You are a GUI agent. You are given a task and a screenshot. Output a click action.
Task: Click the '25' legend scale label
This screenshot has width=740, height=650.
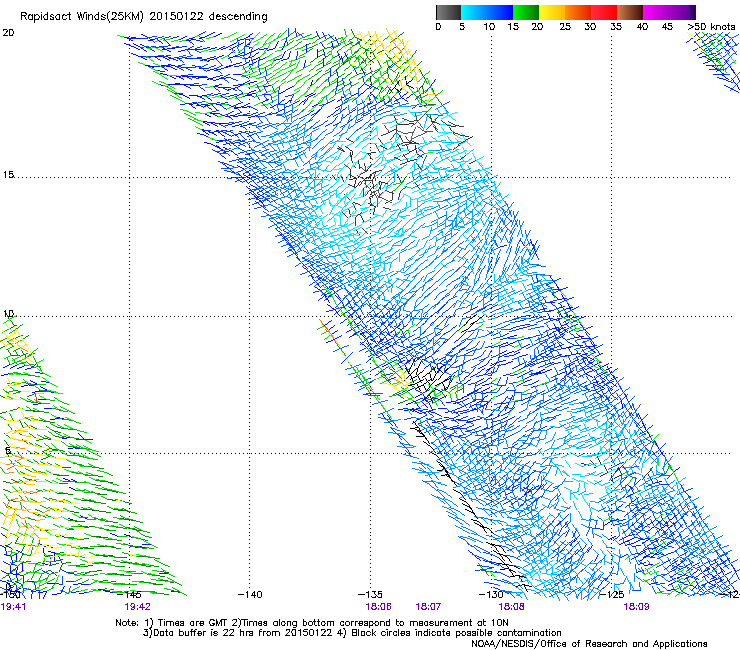coord(565,27)
